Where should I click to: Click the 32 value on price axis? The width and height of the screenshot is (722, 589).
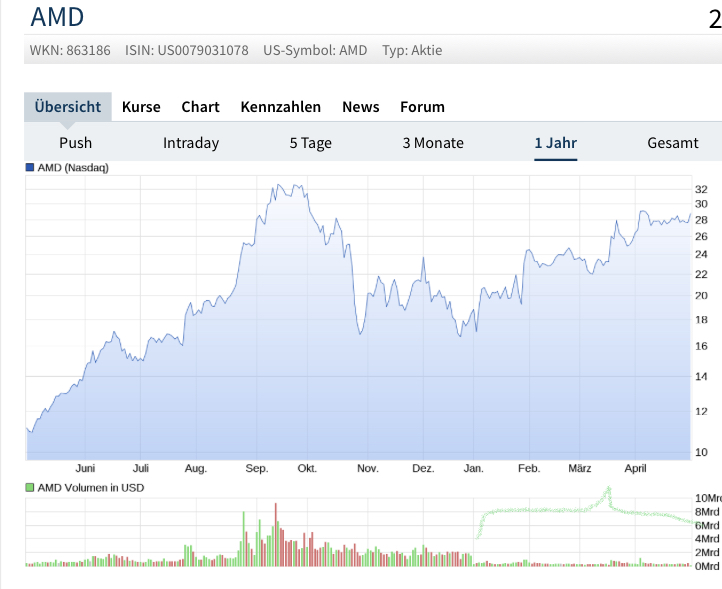[701, 189]
